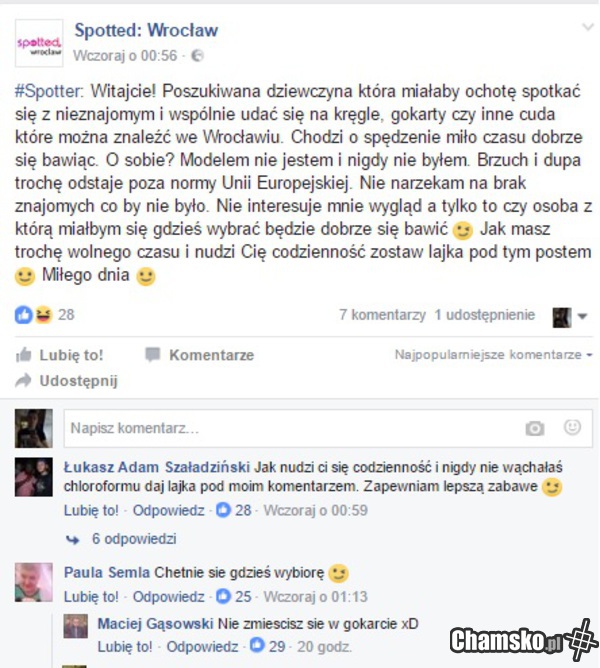Click the Chamsko.pl watermark logo
Image resolution: width=600 pixels, height=668 pixels.
[x=524, y=639]
